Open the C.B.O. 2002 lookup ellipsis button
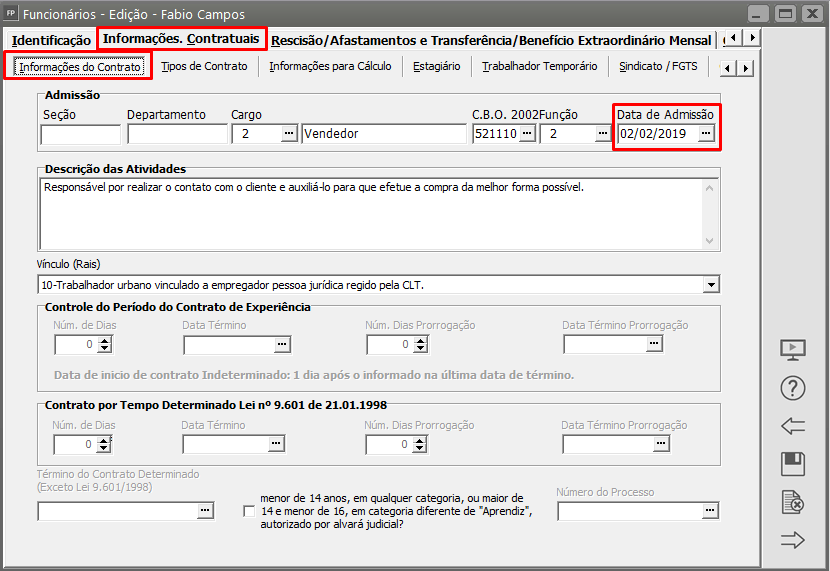830x571 pixels. 527,133
